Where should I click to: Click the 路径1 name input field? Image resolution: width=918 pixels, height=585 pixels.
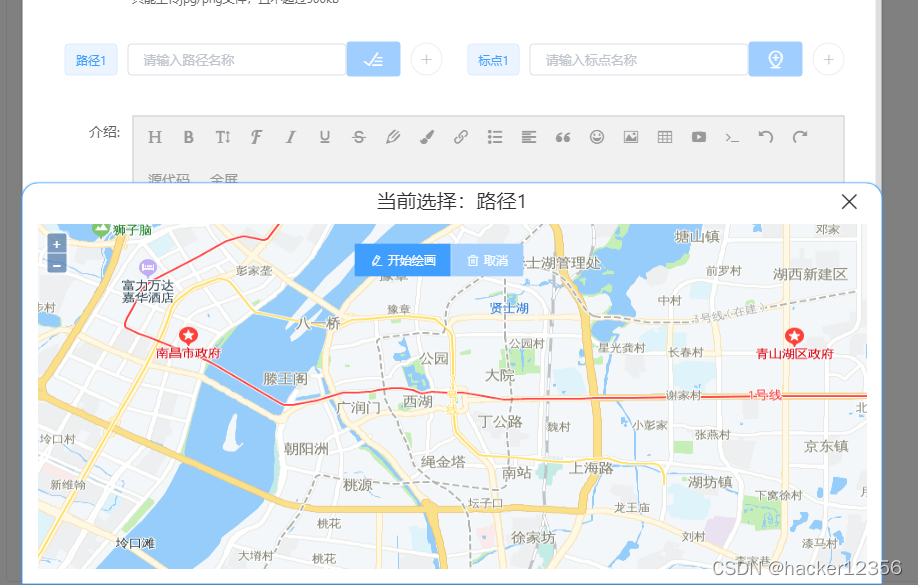(x=236, y=59)
